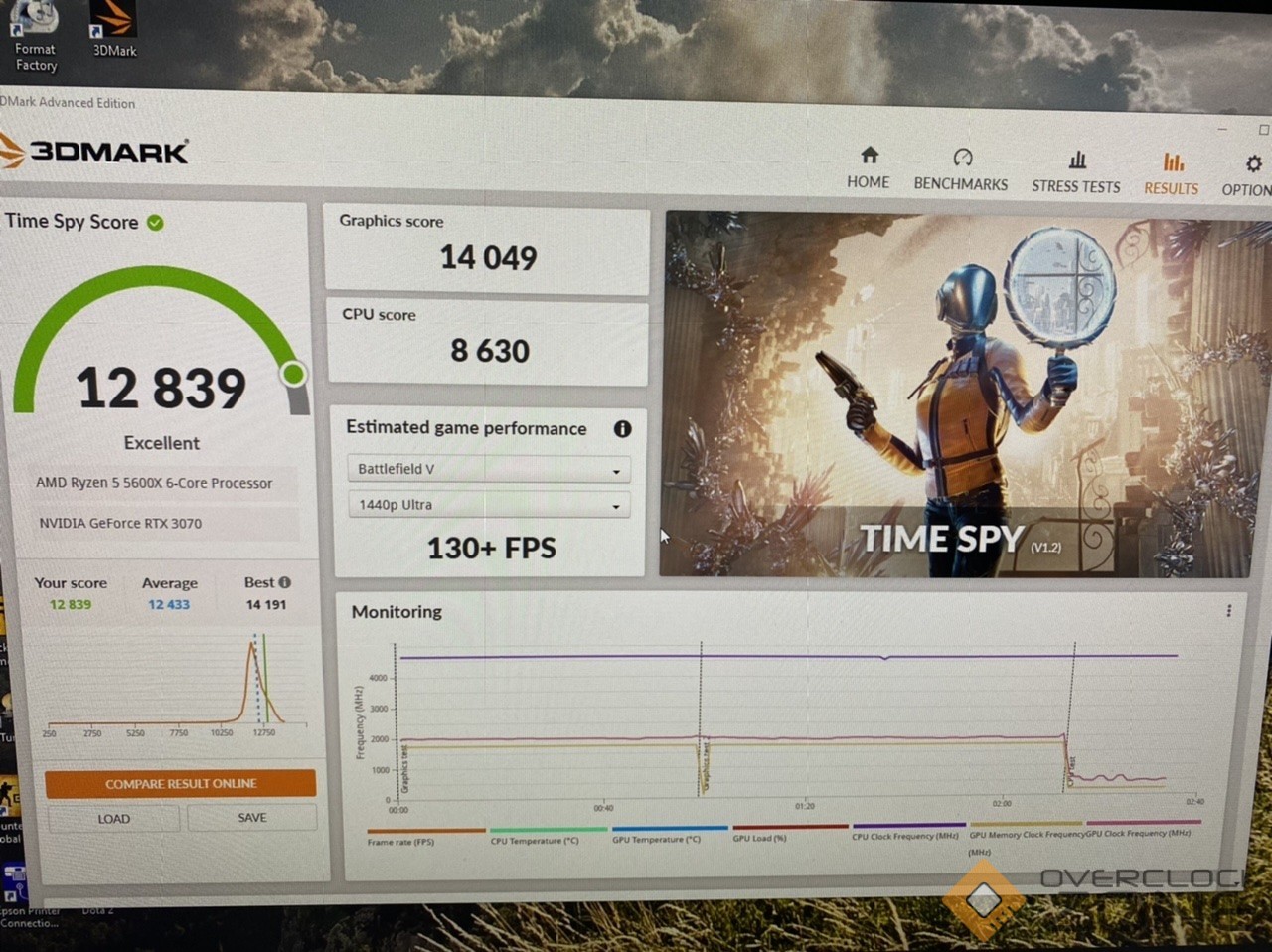Click the info icon next to Best

tap(285, 582)
